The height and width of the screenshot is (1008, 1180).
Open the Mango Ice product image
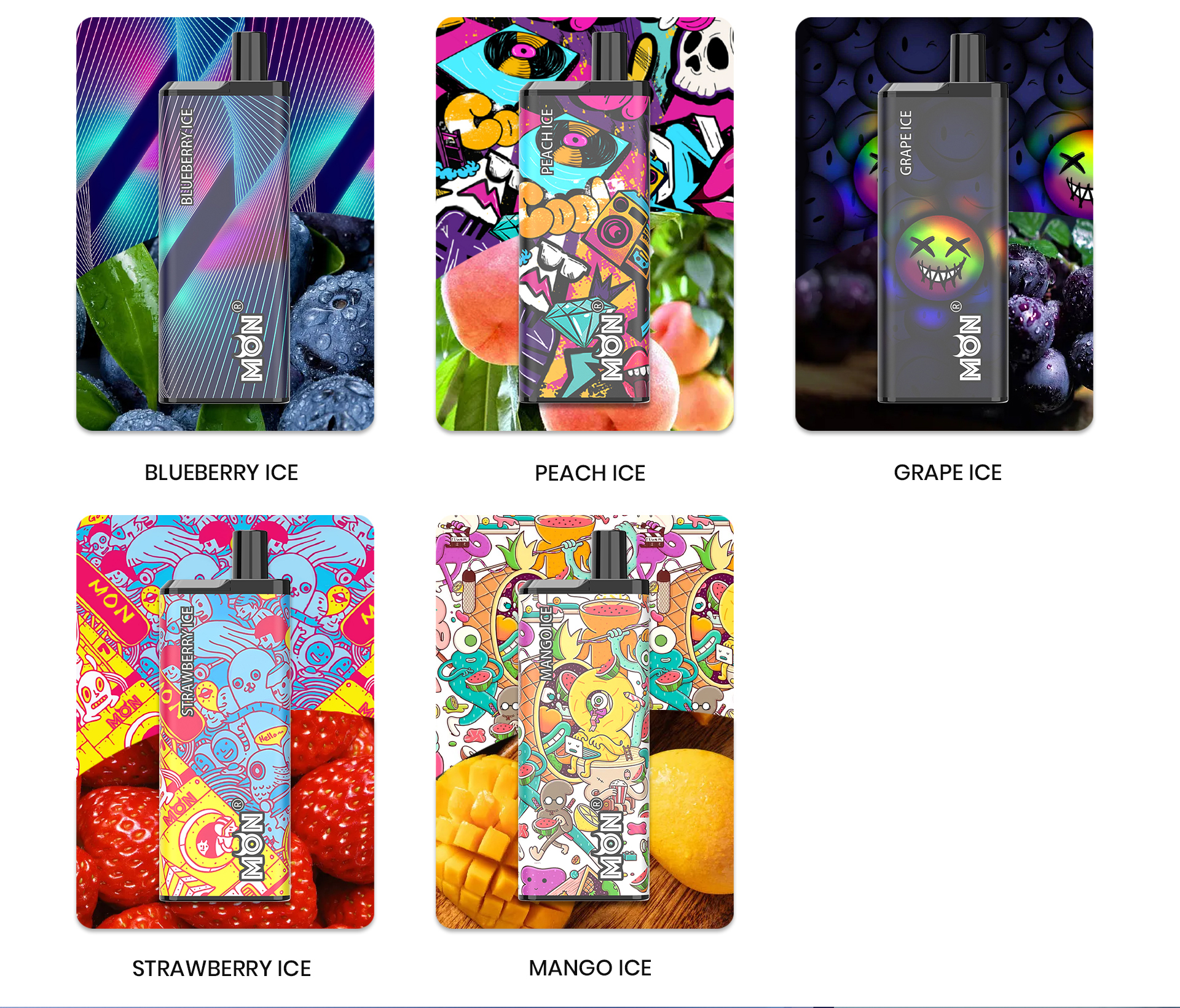click(584, 722)
